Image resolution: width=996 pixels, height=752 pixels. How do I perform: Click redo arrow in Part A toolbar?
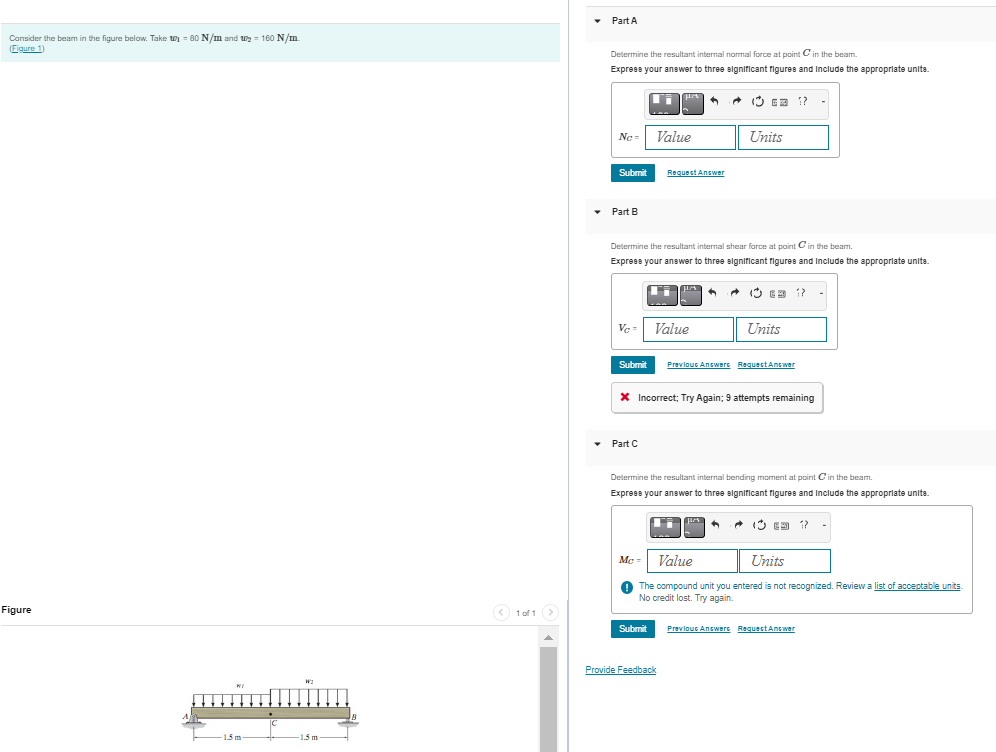pos(736,101)
